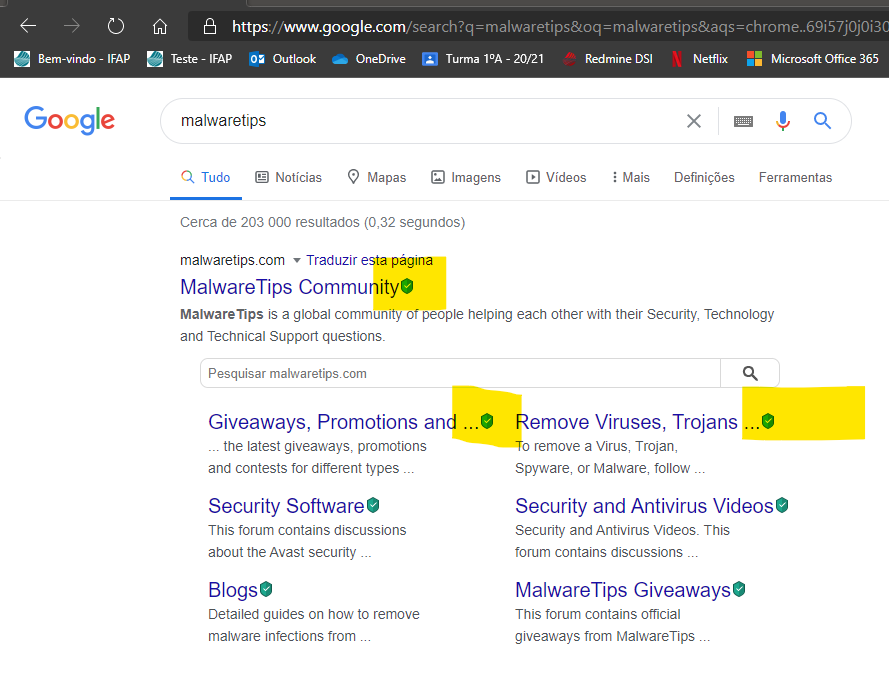Open Security and Antivirus Videos sitelink
The image size is (889, 673).
point(644,506)
